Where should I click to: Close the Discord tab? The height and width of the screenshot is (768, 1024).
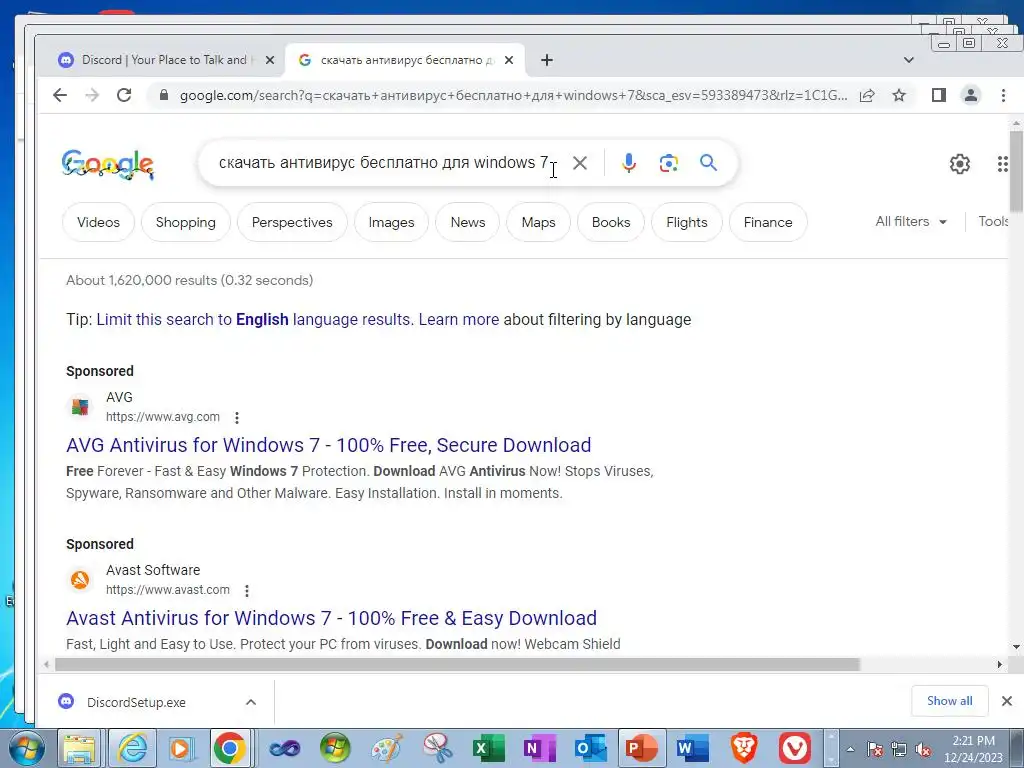pos(270,60)
